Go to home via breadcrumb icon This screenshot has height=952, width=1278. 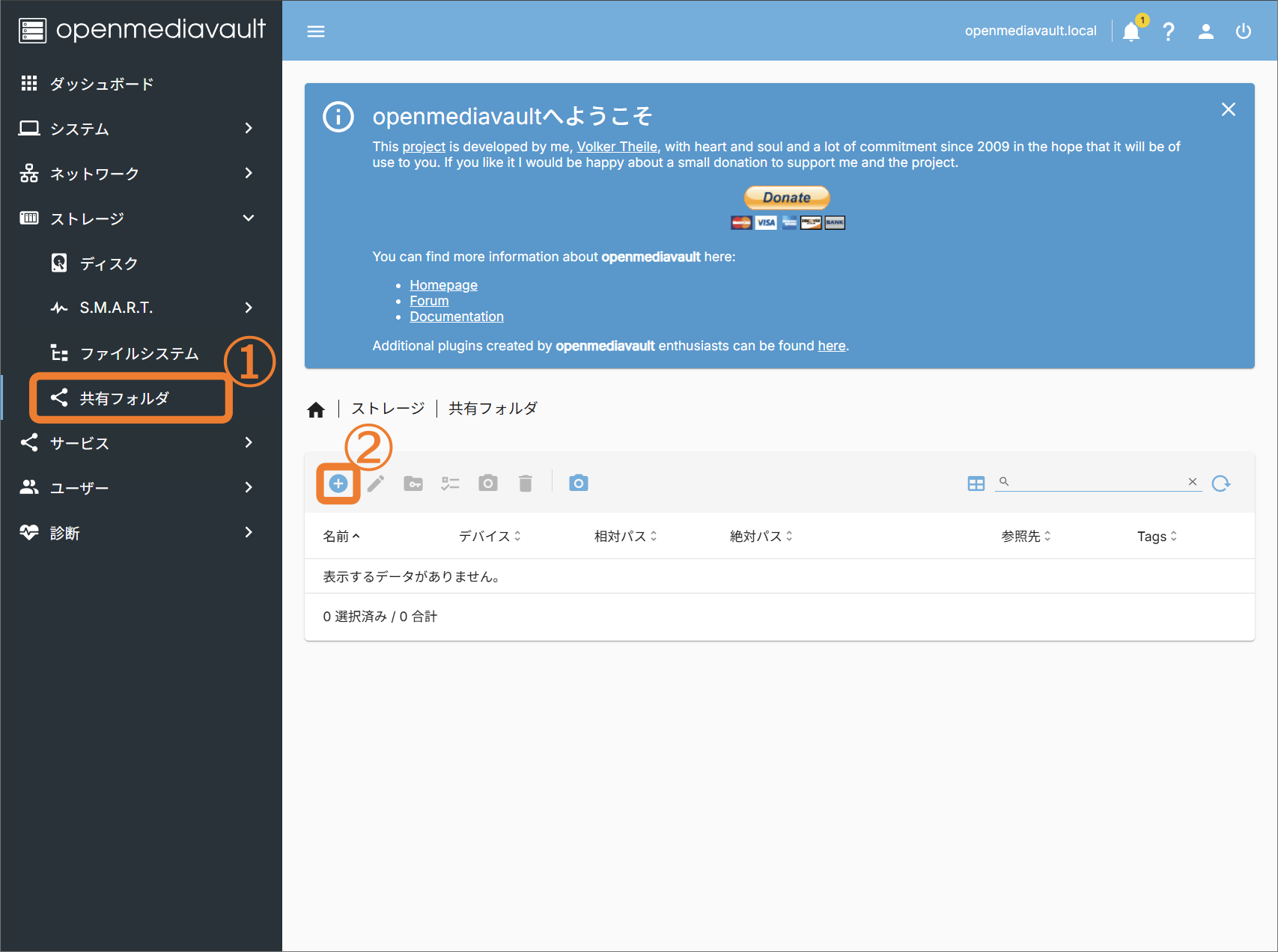point(316,409)
